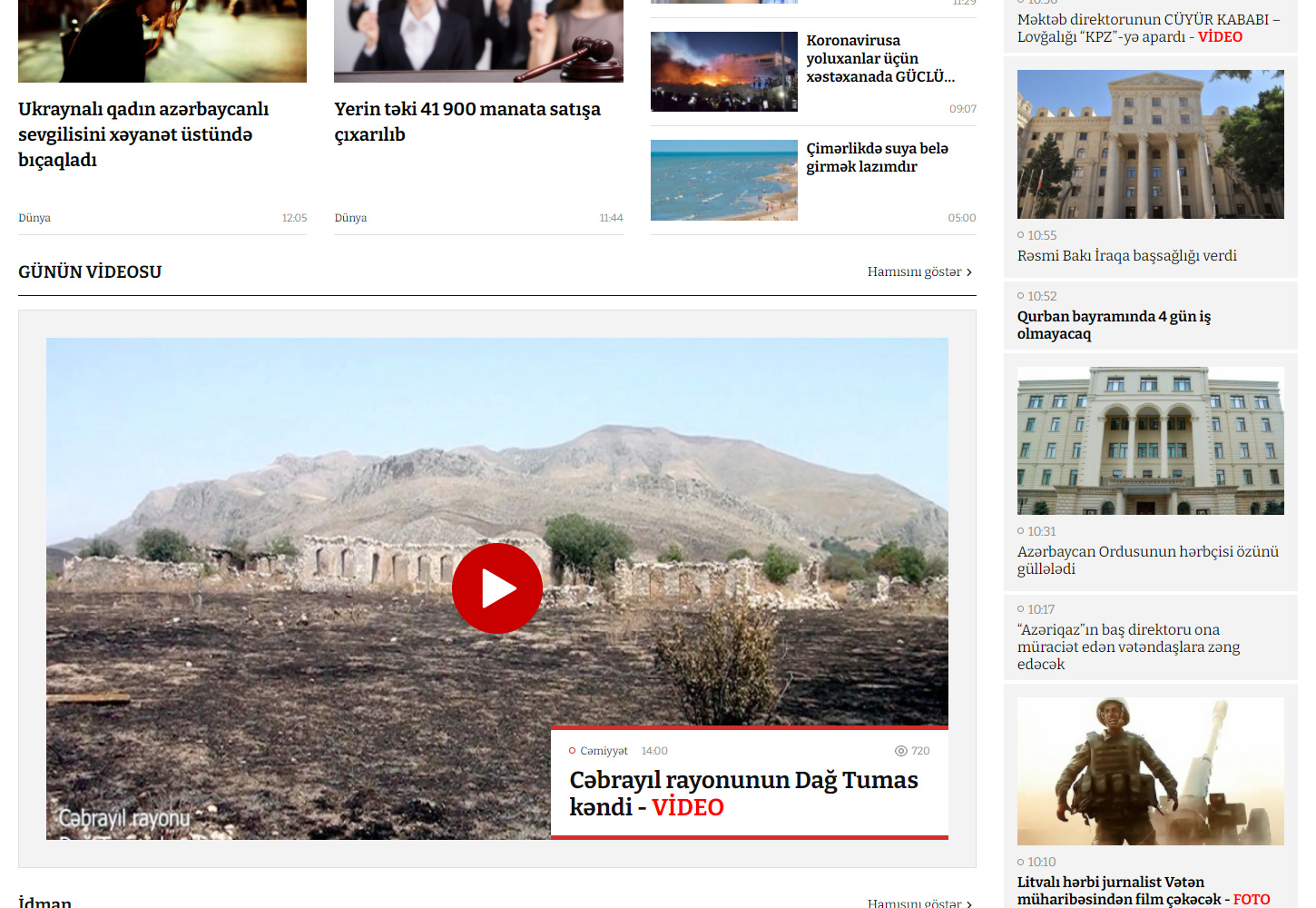This screenshot has height=908, width=1316.
Task: Click the beach swimming thumbnail
Action: pos(723,180)
